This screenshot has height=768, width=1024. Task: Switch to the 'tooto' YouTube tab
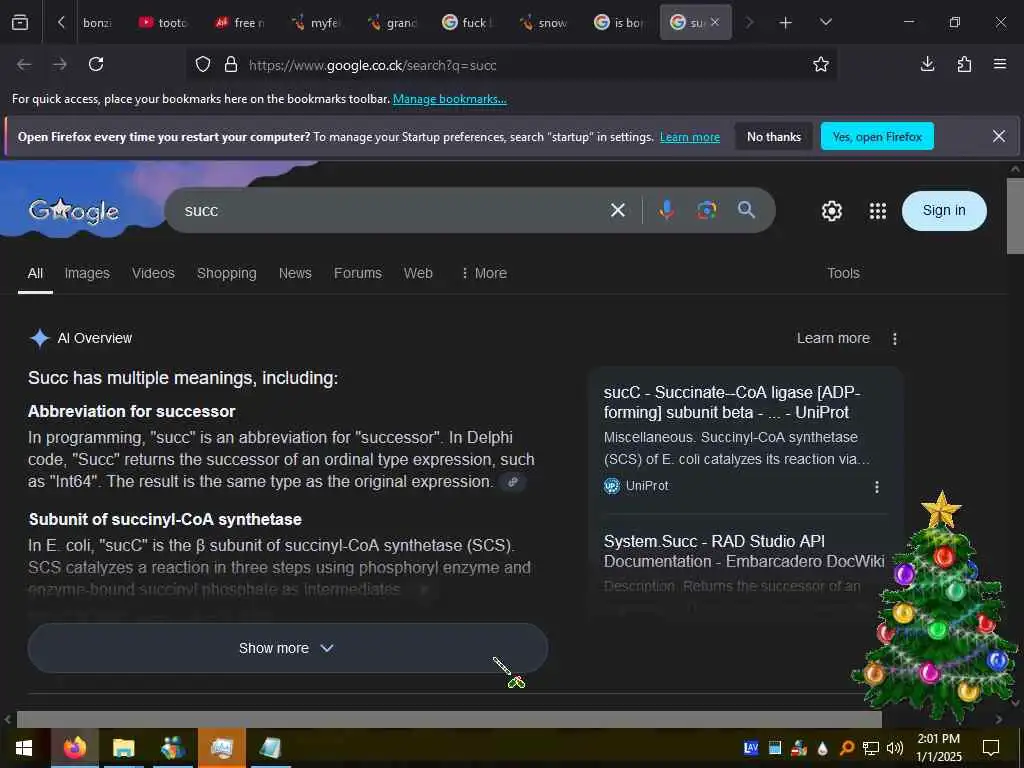coord(163,23)
